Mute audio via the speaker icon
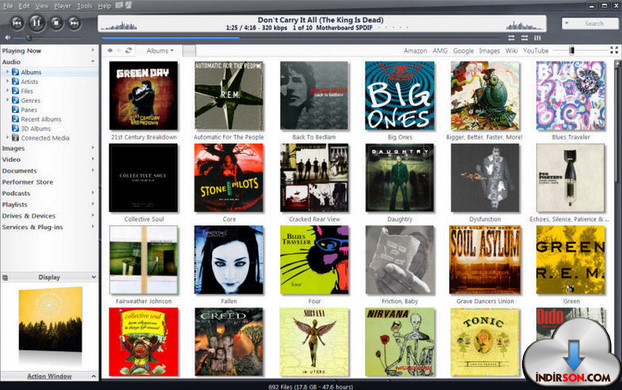 tap(7, 38)
